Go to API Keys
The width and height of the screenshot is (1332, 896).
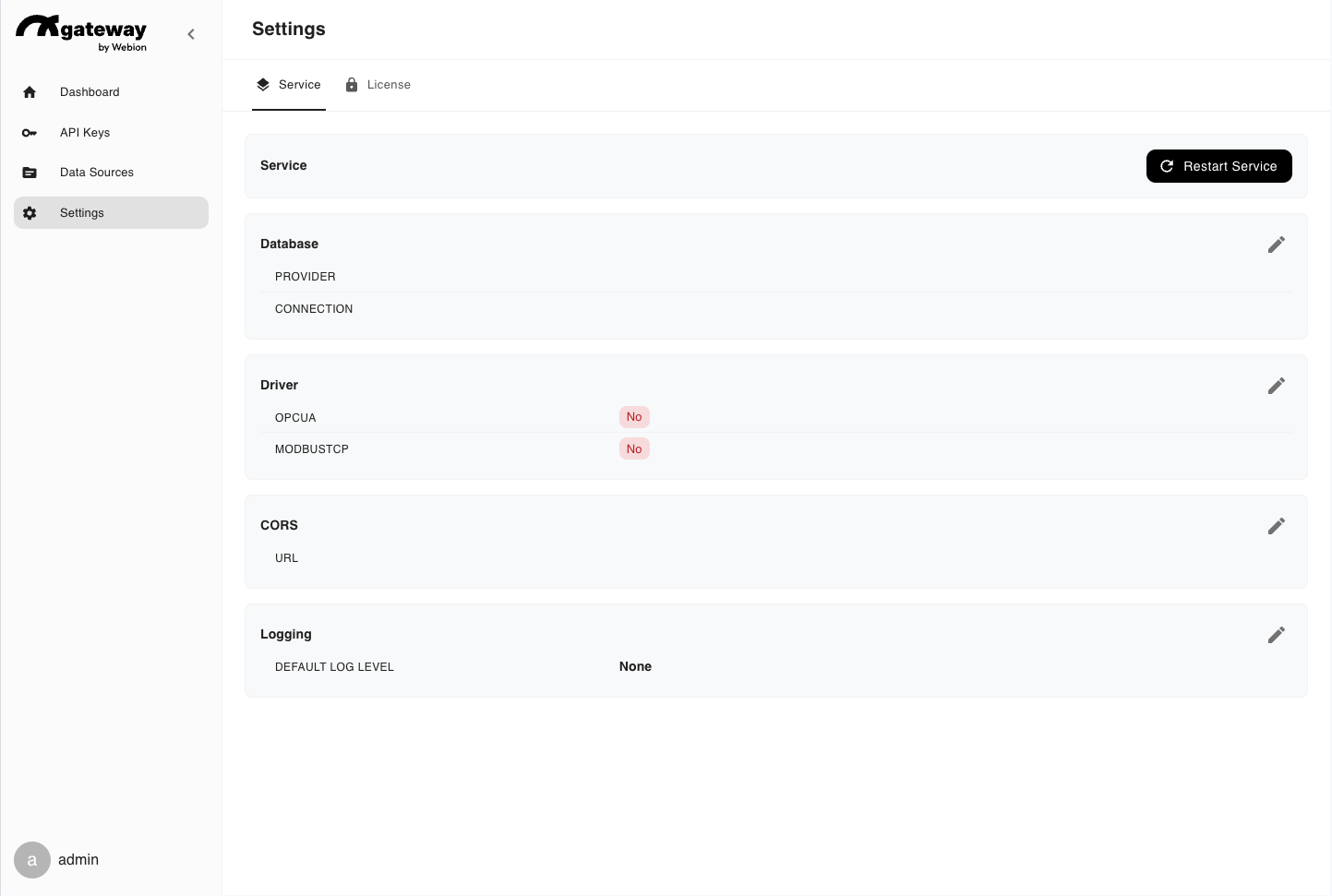click(85, 133)
